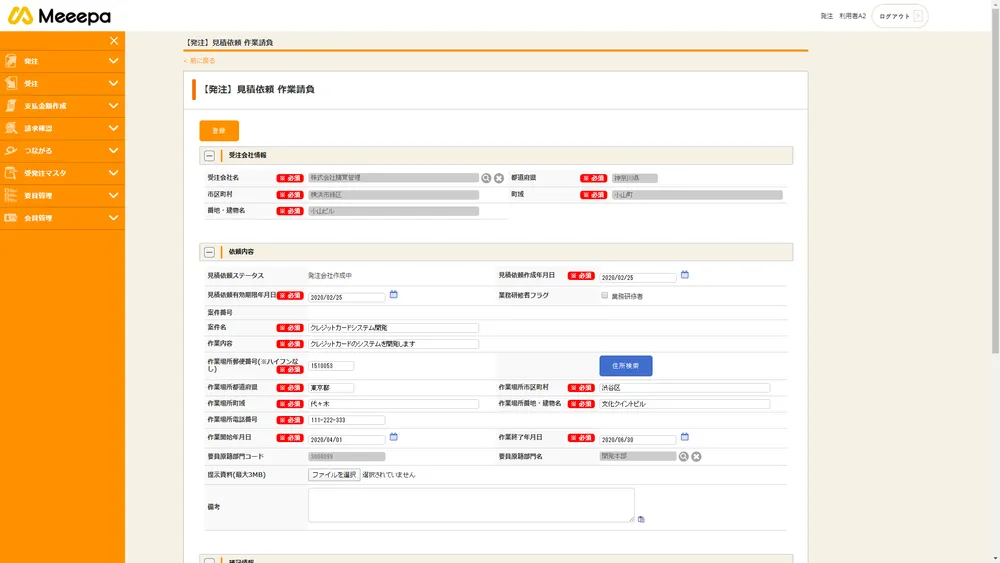Toggle the 業務研修者 checkbox
This screenshot has width=1000, height=563.
[x=604, y=295]
